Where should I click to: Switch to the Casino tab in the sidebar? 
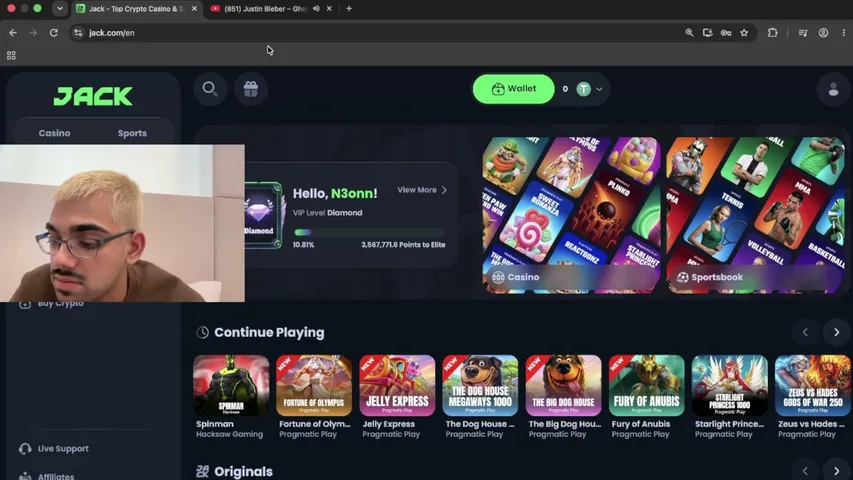tap(54, 133)
